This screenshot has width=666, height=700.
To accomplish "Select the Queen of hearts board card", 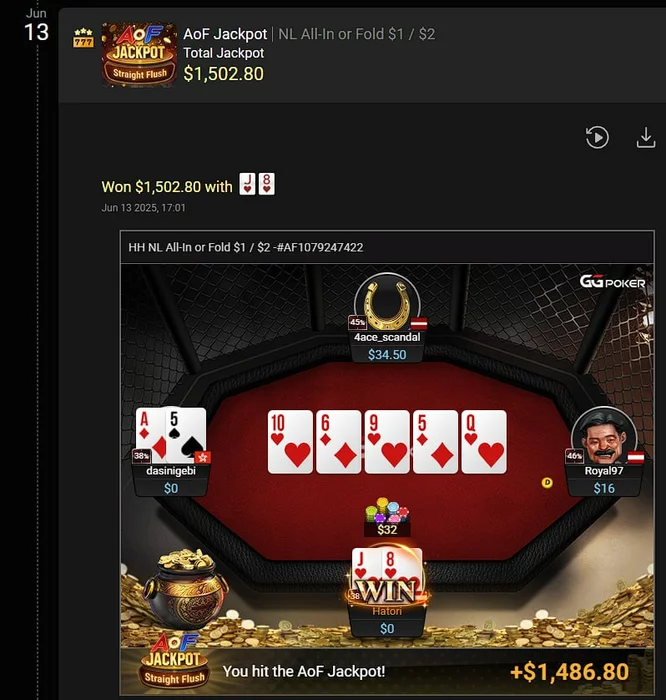I will click(x=484, y=442).
